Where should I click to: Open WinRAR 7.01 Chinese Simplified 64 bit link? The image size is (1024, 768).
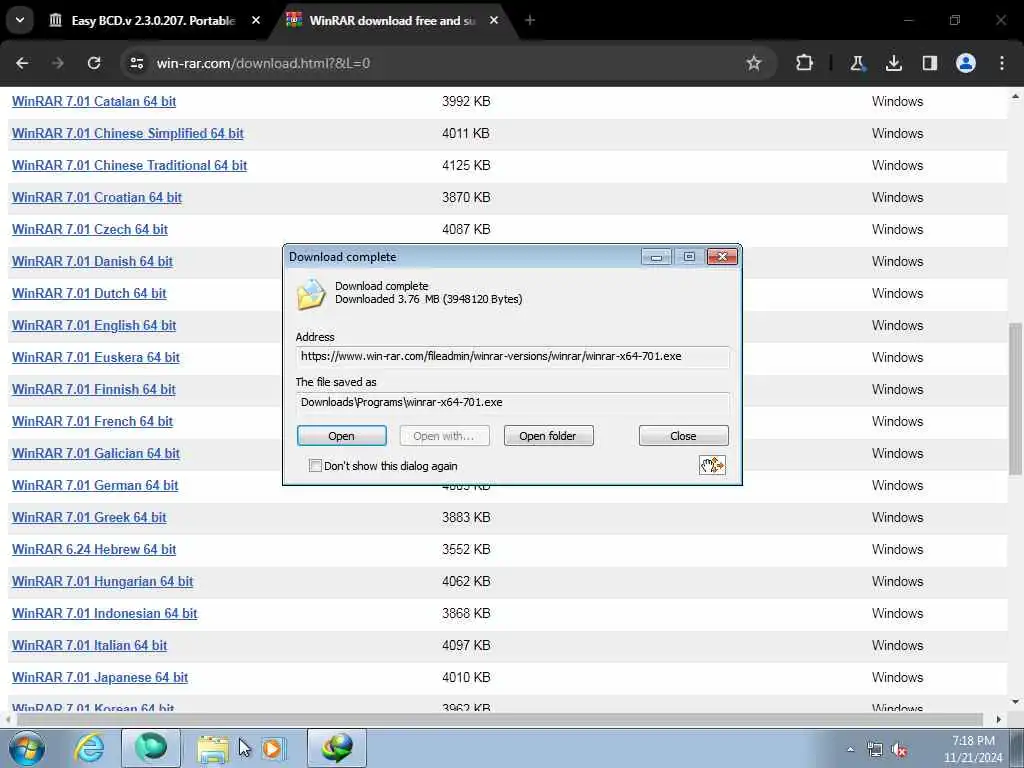[127, 133]
